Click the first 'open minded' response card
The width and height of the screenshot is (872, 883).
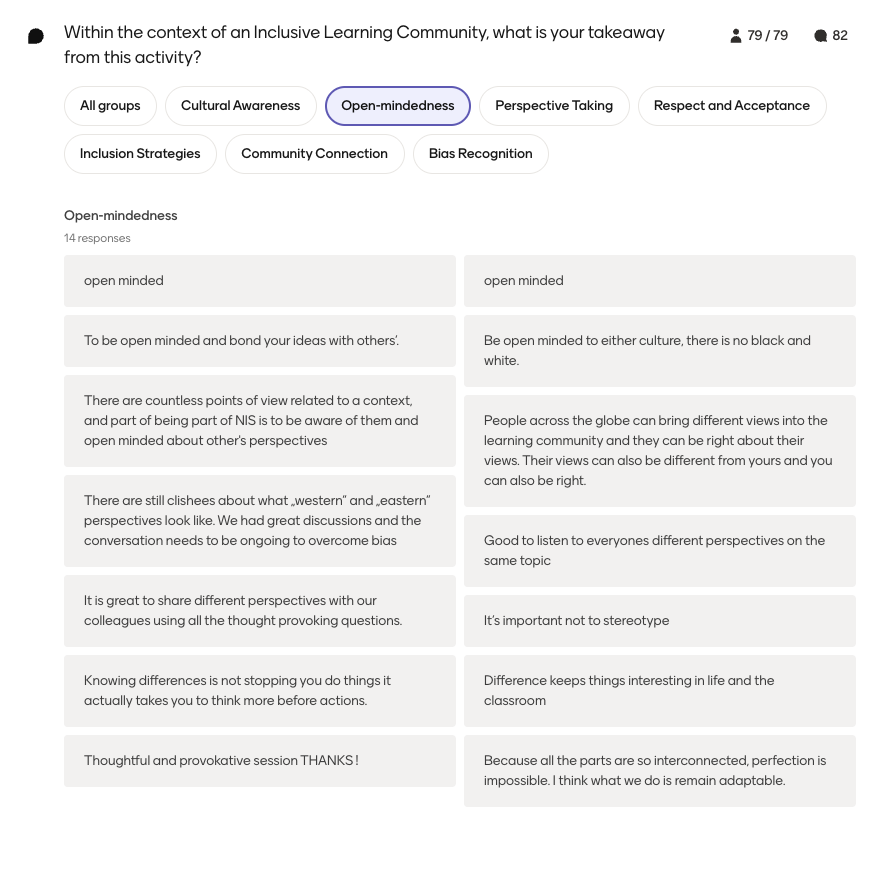[260, 281]
